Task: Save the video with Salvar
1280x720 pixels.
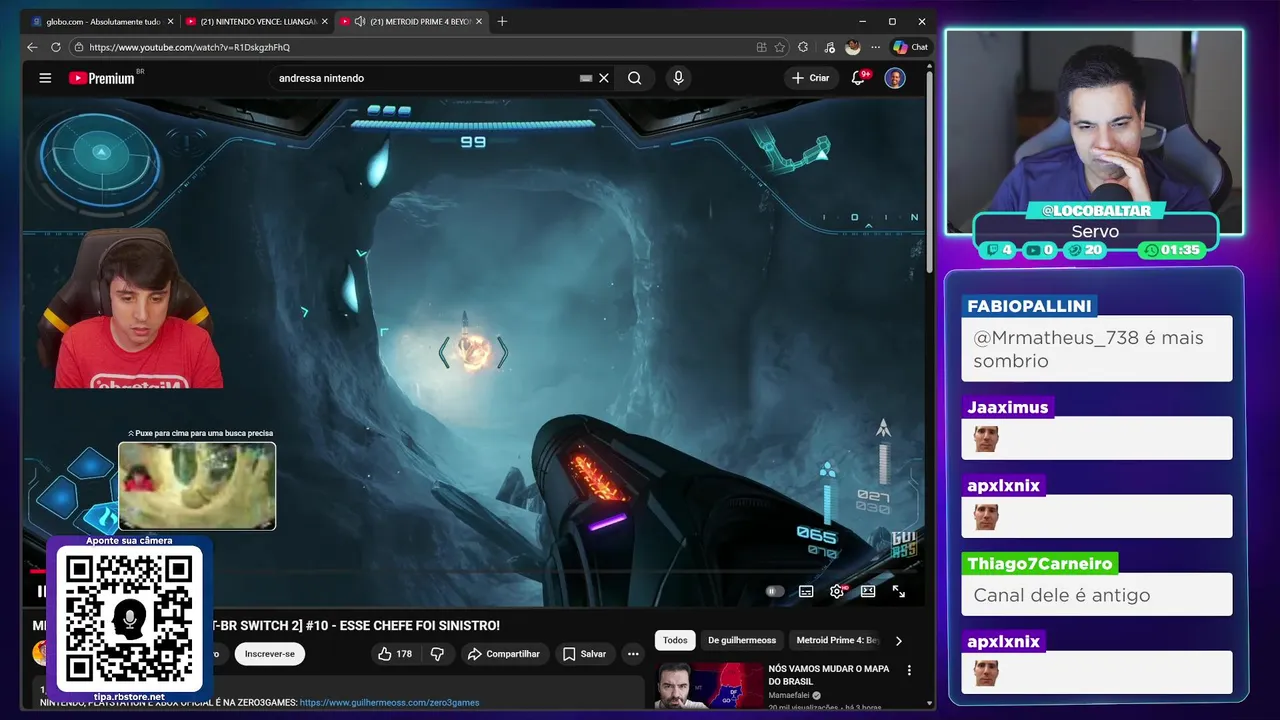Action: tap(584, 654)
